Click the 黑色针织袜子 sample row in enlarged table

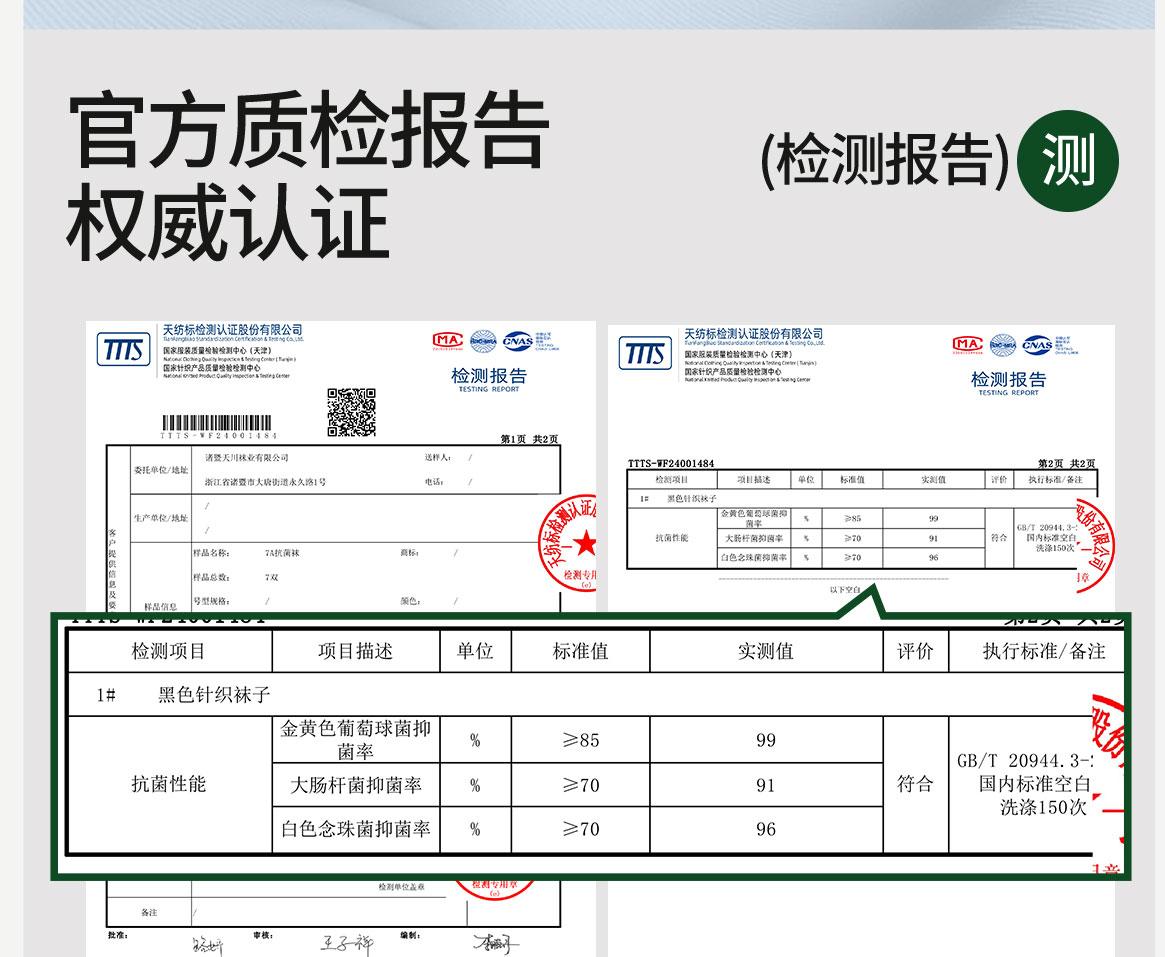pyautogui.click(x=214, y=695)
